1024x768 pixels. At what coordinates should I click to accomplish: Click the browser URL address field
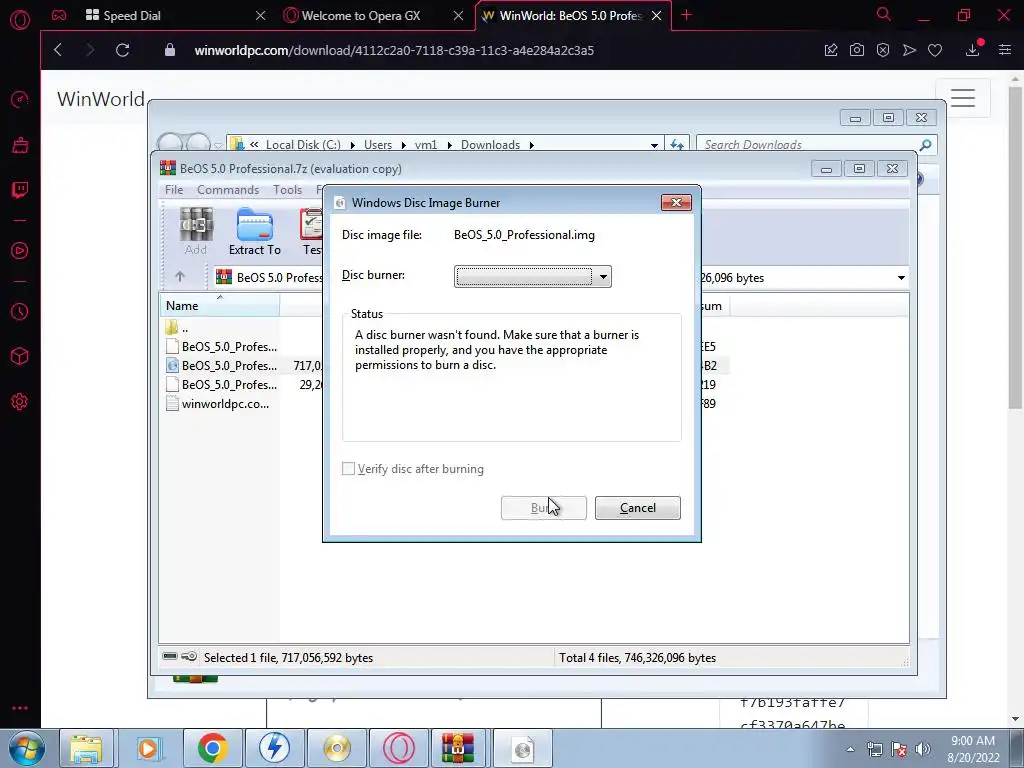coord(394,50)
